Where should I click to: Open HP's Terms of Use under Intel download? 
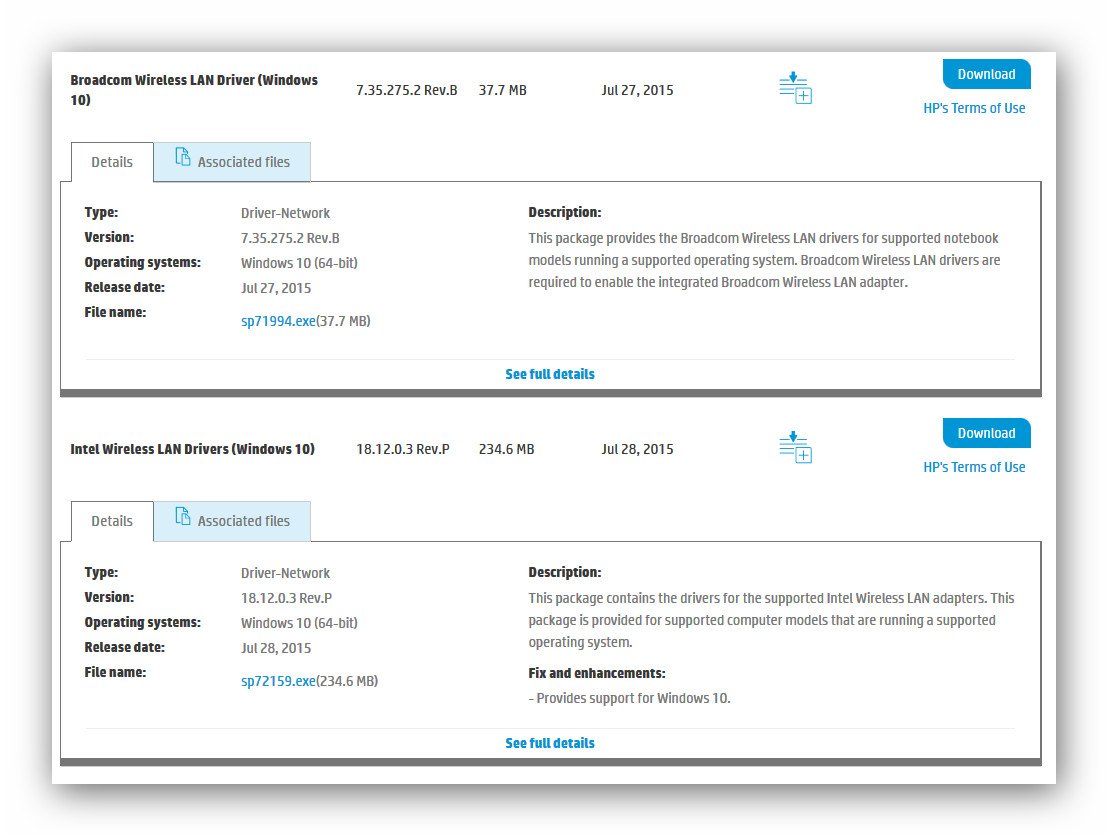[x=974, y=467]
